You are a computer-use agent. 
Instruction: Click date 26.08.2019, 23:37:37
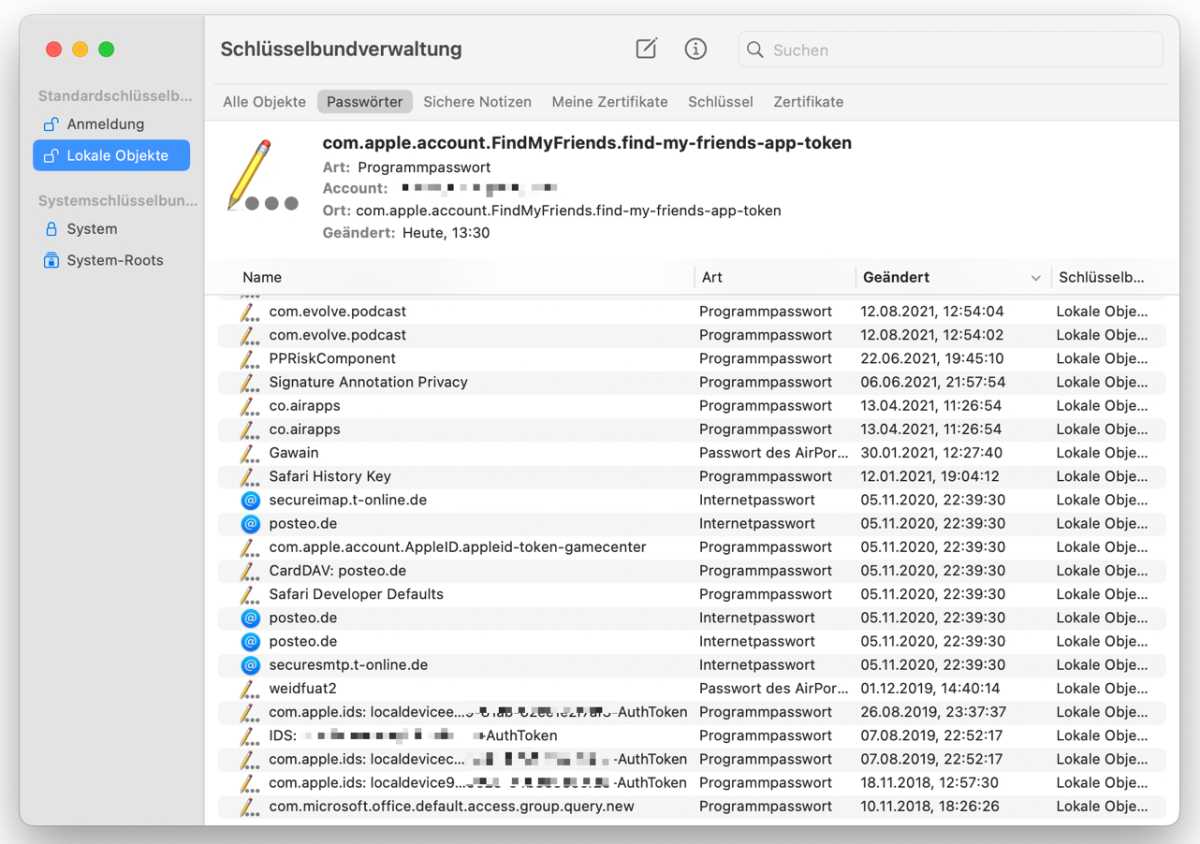[932, 712]
